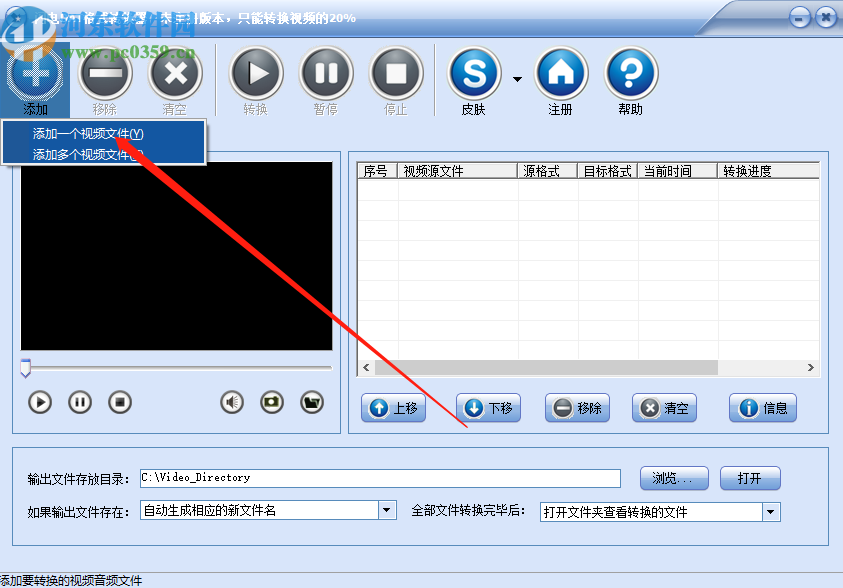Viewport: 843px width, 588px height.
Task: Mute audio with the speaker icon
Action: (232, 402)
